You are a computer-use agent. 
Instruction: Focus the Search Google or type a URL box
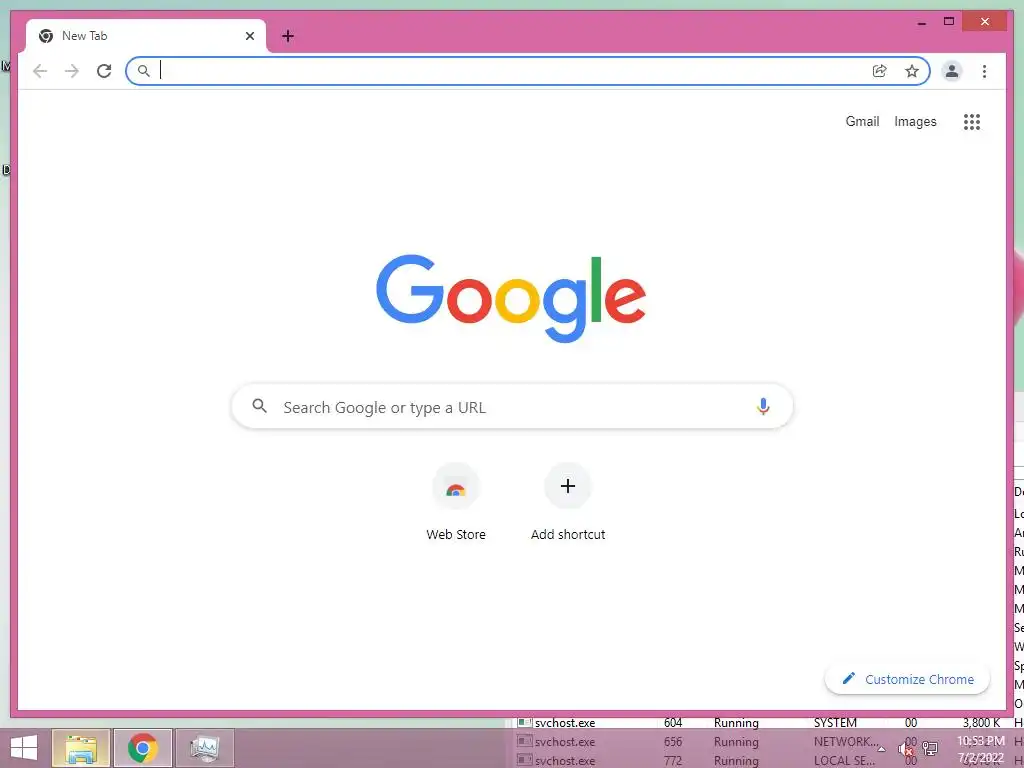point(512,406)
